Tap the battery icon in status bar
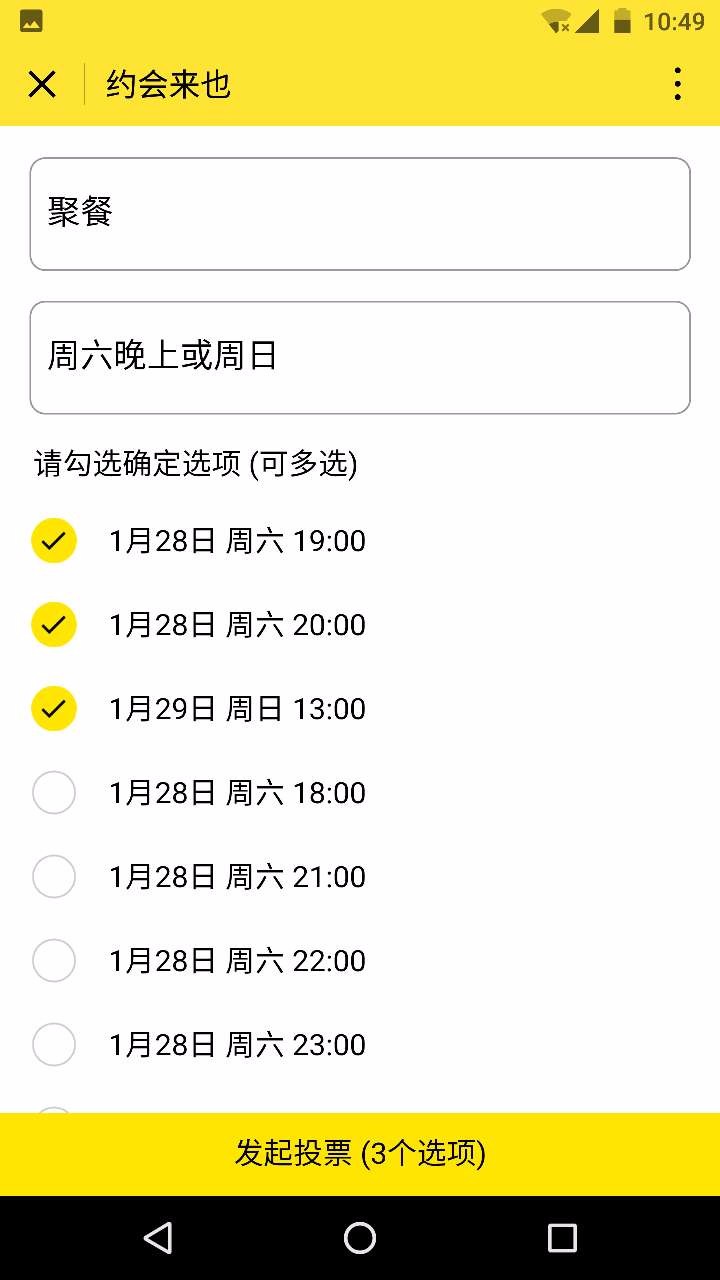 click(622, 21)
